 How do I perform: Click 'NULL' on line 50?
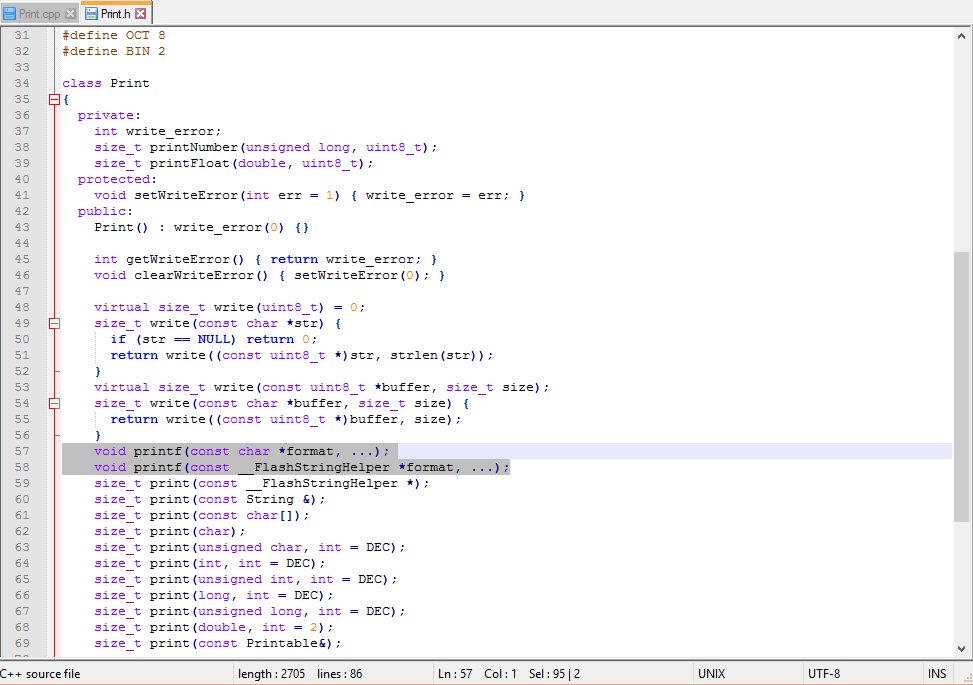[x=213, y=339]
